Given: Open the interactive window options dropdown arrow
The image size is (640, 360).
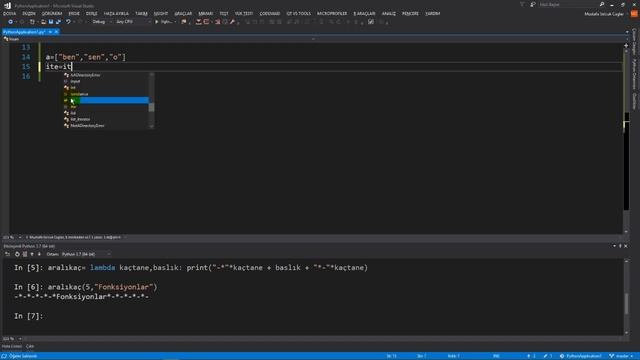Looking at the screenshot, I should click(614, 246).
